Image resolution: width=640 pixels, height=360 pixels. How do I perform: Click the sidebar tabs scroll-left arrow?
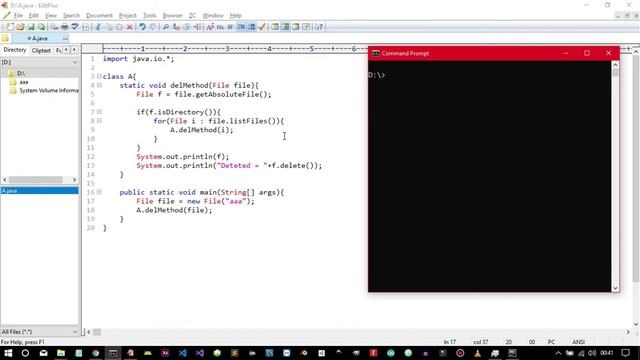[67, 50]
